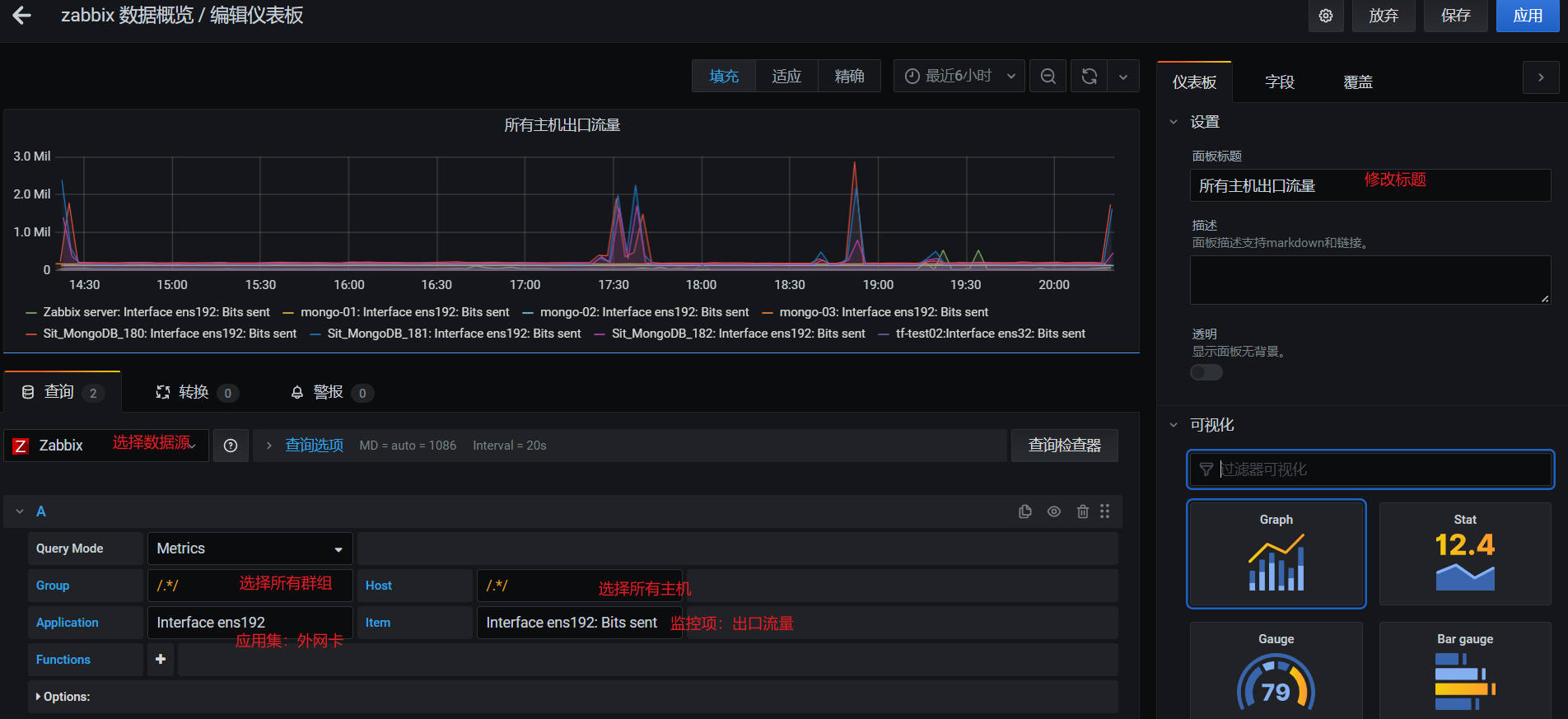
Task: Click the Item field Interface ens192: Bits sent
Action: [x=579, y=623]
